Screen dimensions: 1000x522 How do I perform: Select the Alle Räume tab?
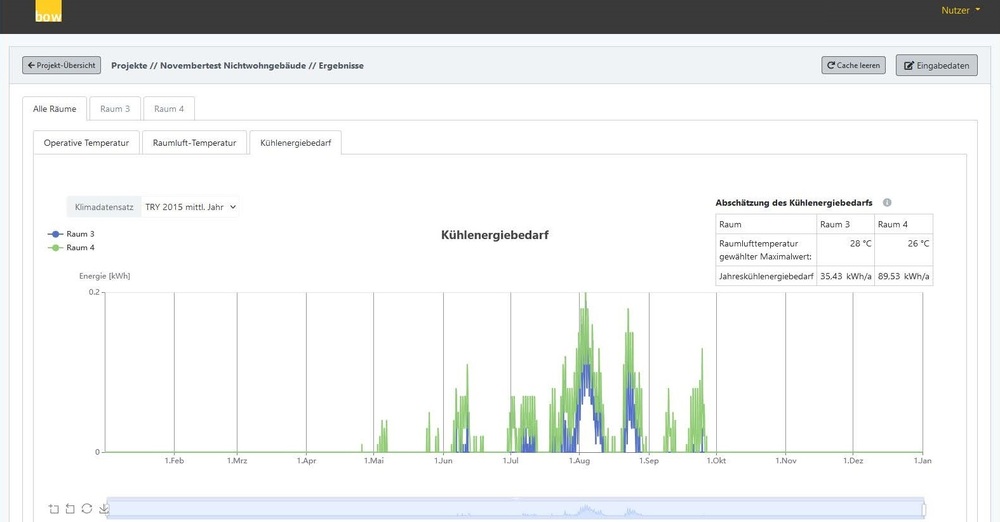54,108
